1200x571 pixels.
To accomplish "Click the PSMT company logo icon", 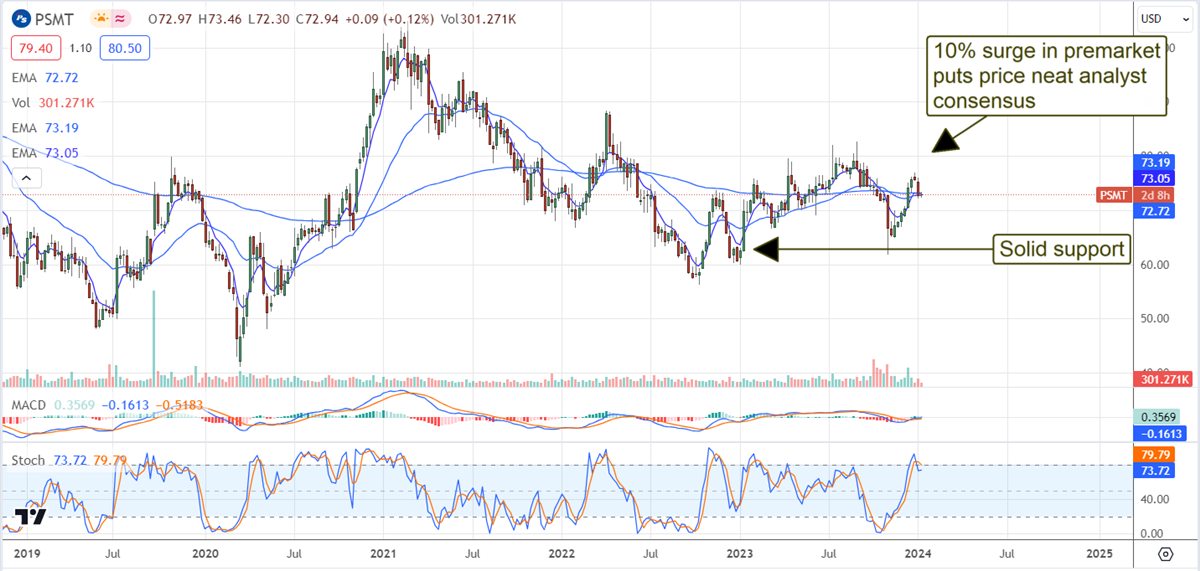I will [x=22, y=18].
